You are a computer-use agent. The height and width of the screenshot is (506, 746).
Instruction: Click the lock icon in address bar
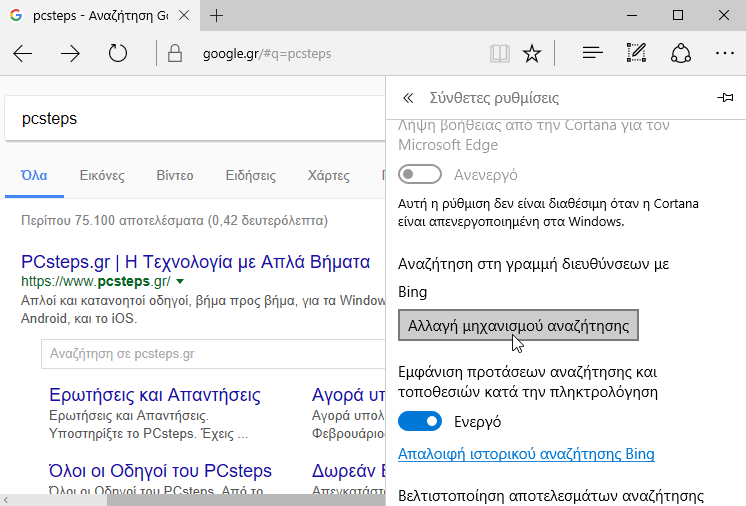175,53
